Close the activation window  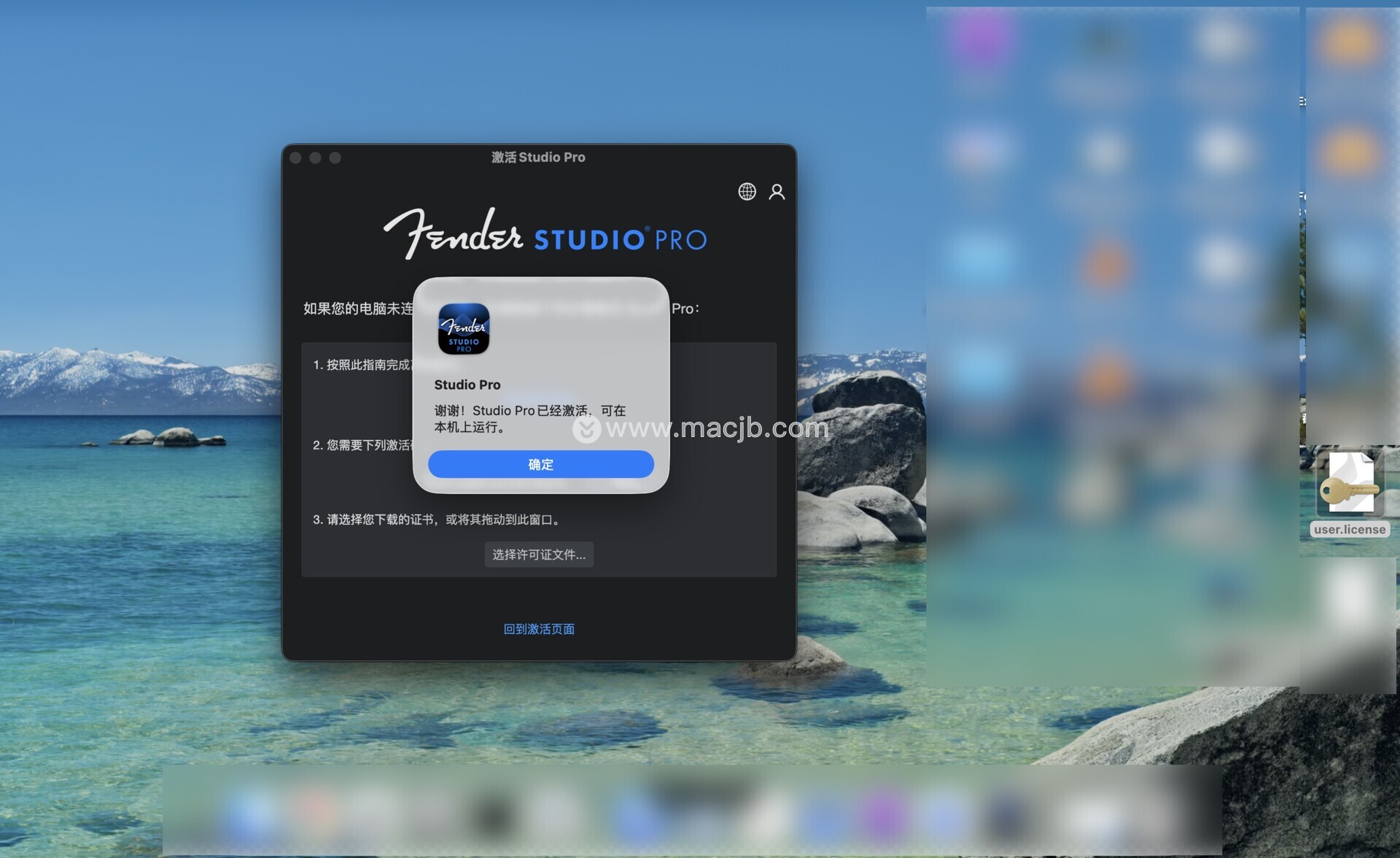(296, 158)
